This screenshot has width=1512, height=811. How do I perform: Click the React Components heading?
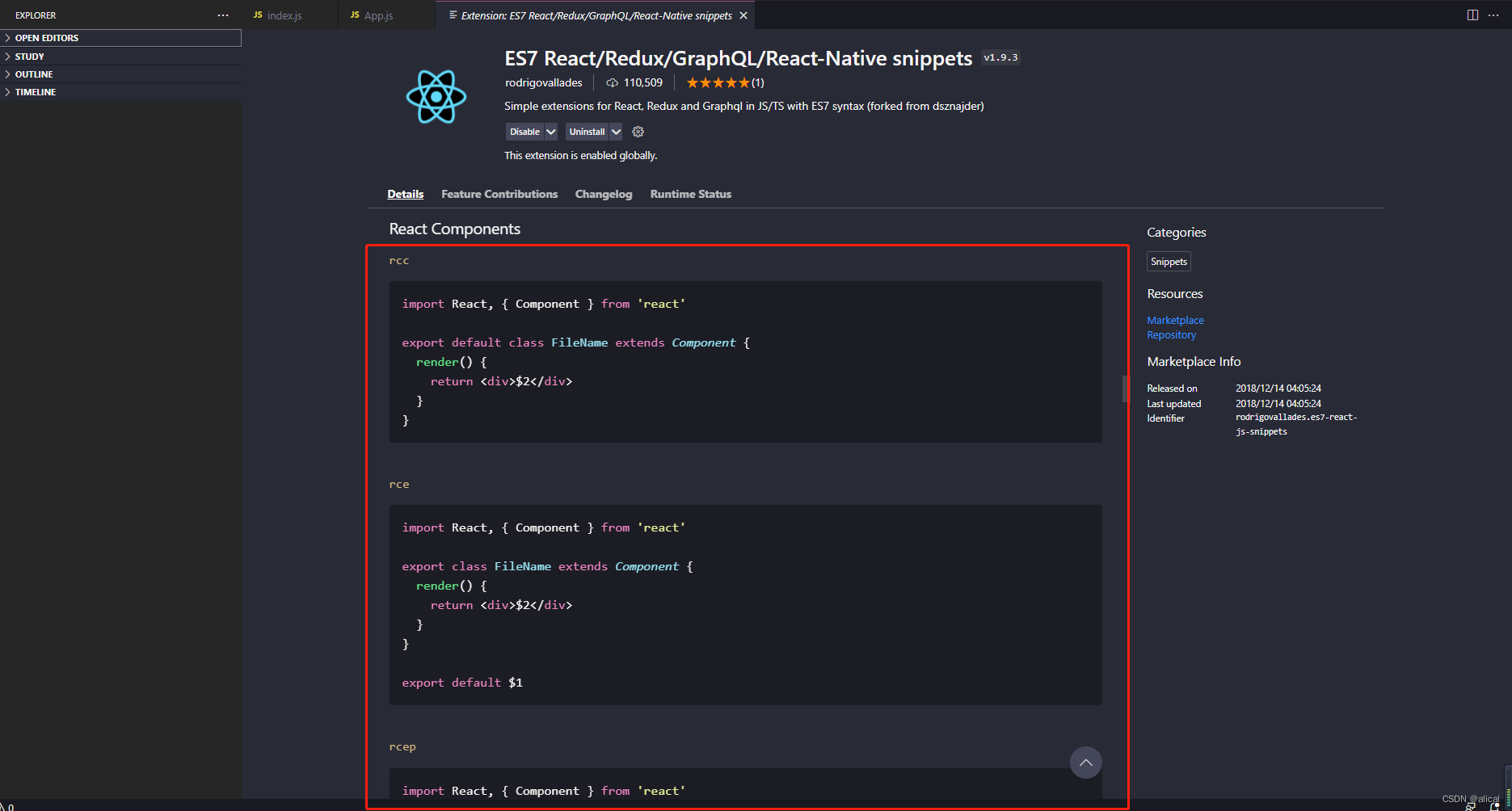tap(454, 229)
